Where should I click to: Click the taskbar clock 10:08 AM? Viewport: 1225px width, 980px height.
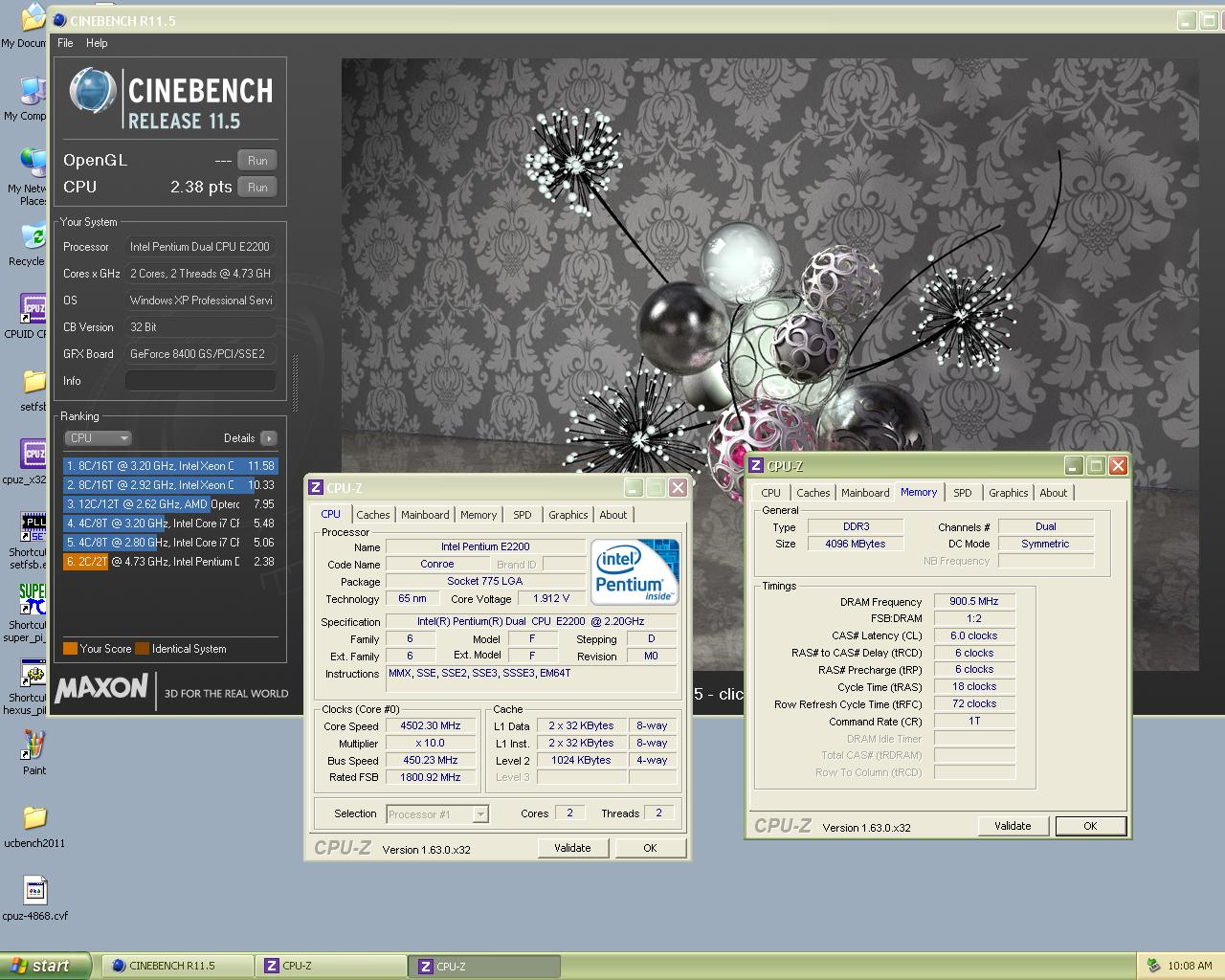click(1190, 966)
